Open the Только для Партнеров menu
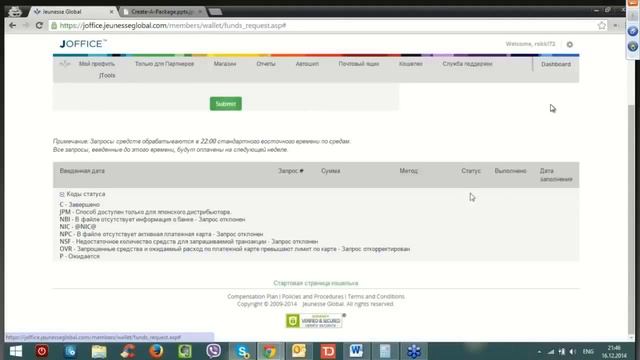This screenshot has width=640, height=360. [x=164, y=64]
